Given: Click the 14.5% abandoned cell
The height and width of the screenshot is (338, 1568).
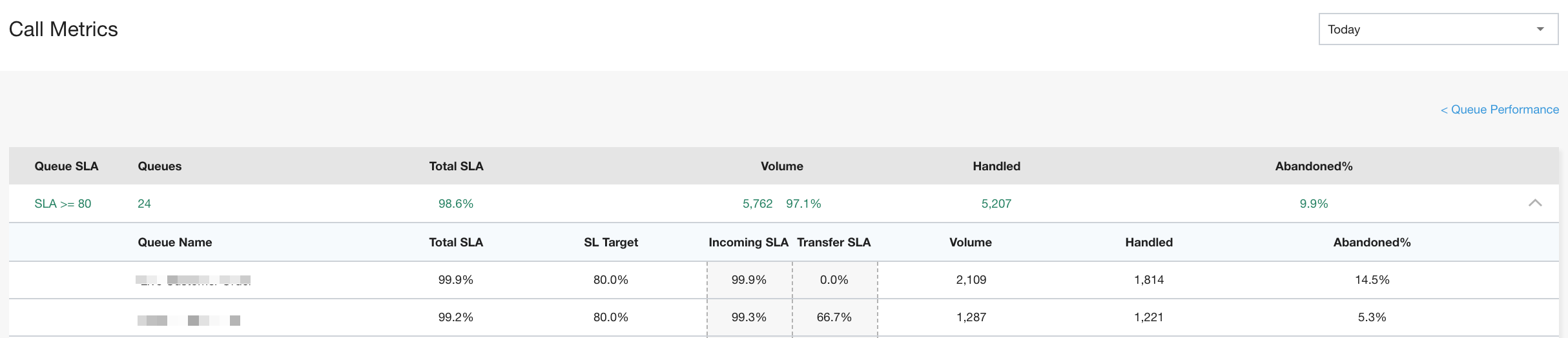Looking at the screenshot, I should (1372, 280).
